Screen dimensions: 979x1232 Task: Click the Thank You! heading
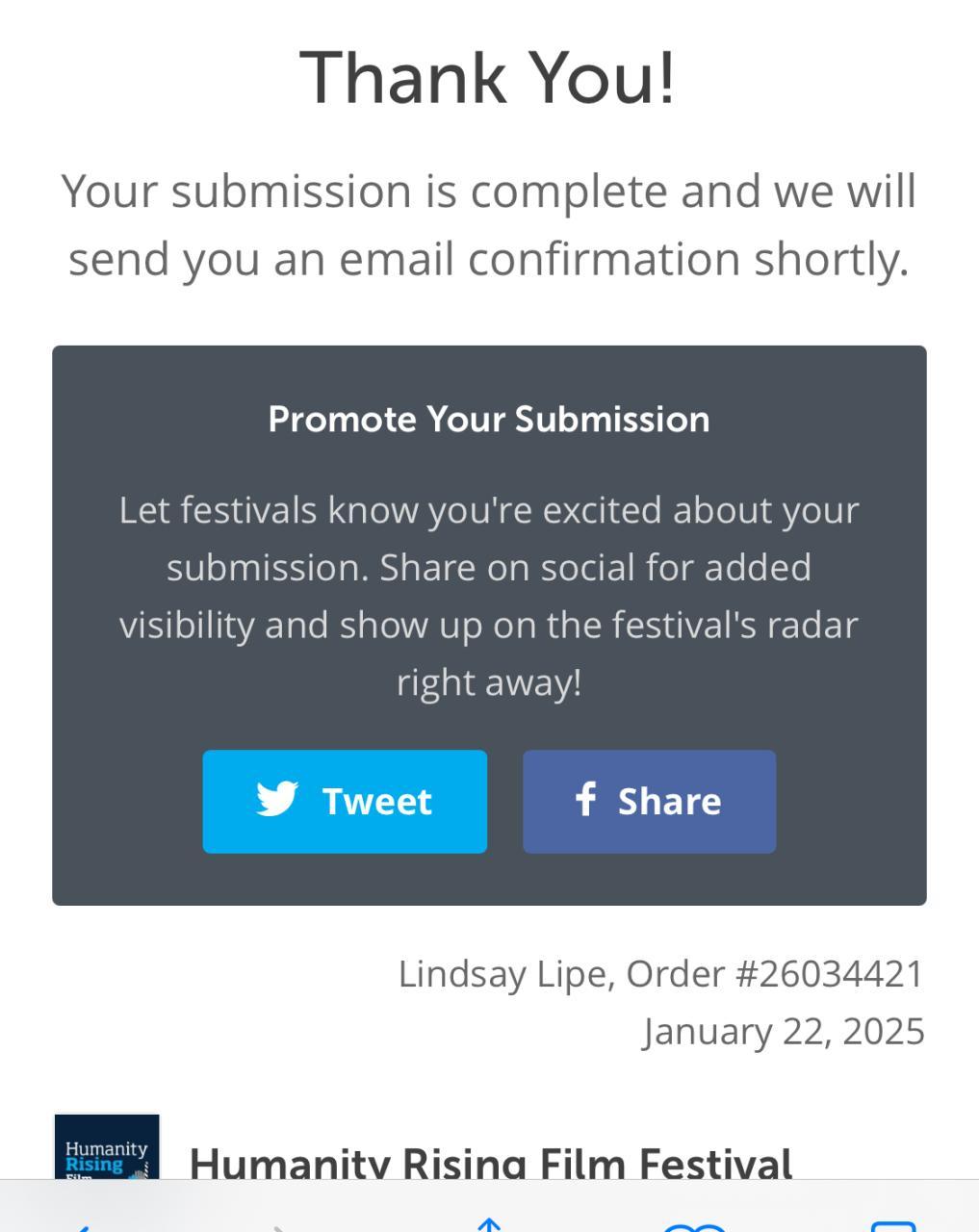pyautogui.click(x=488, y=77)
